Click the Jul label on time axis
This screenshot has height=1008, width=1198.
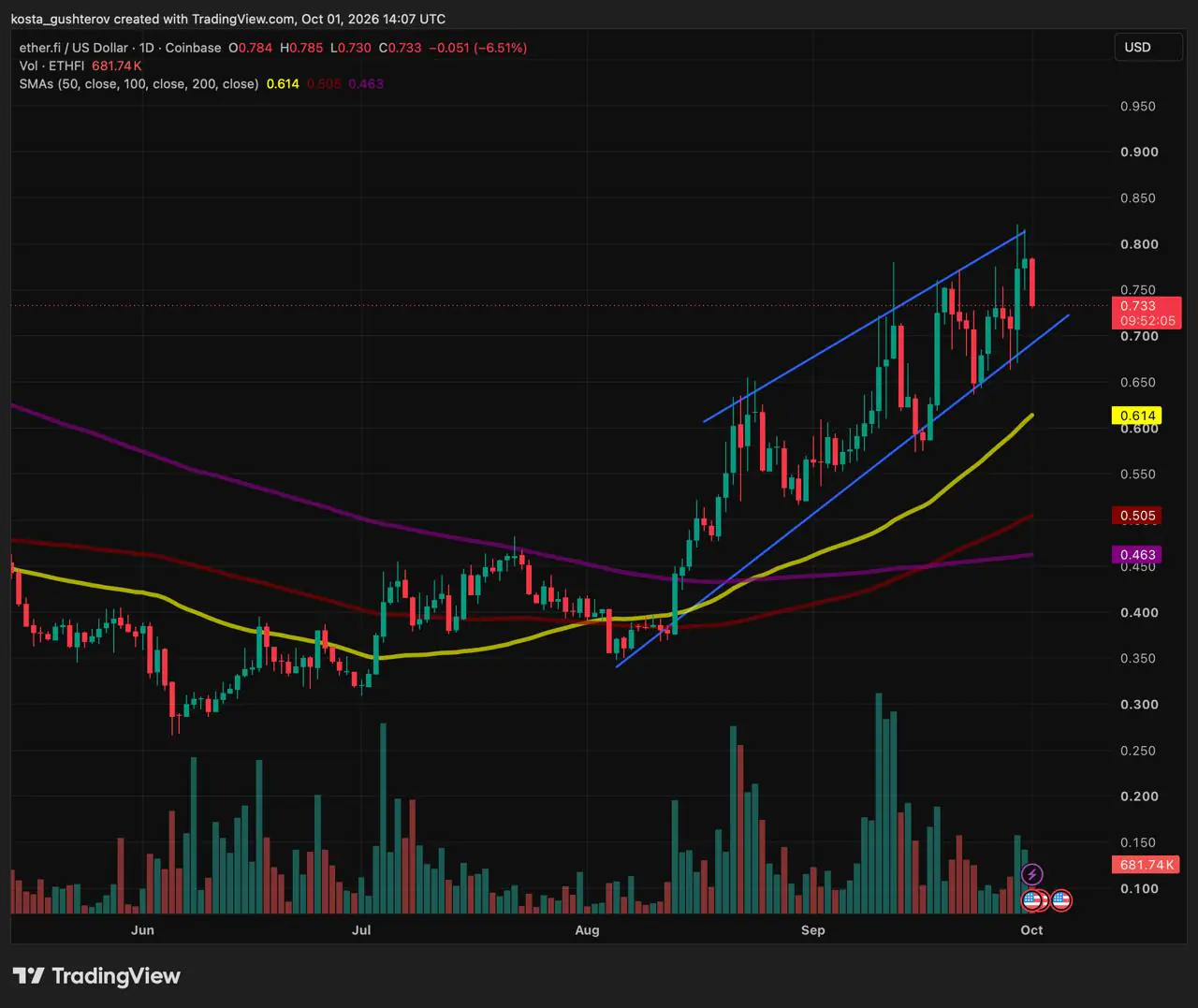coord(361,930)
